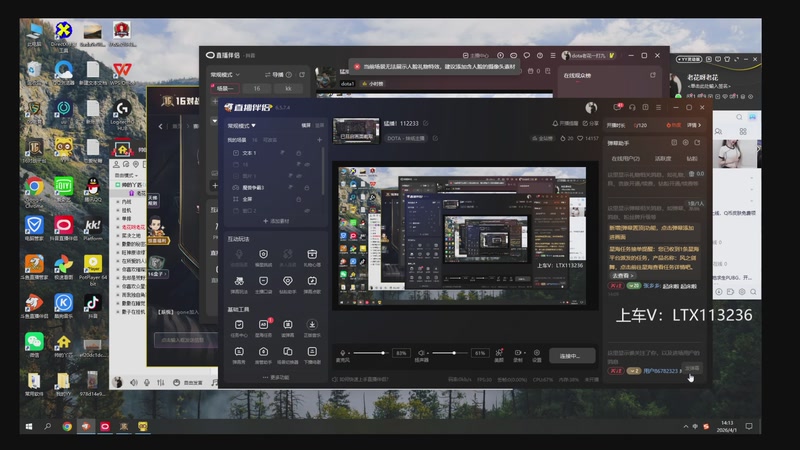Open the taskbar search icon
This screenshot has width=800, height=450.
47,427
